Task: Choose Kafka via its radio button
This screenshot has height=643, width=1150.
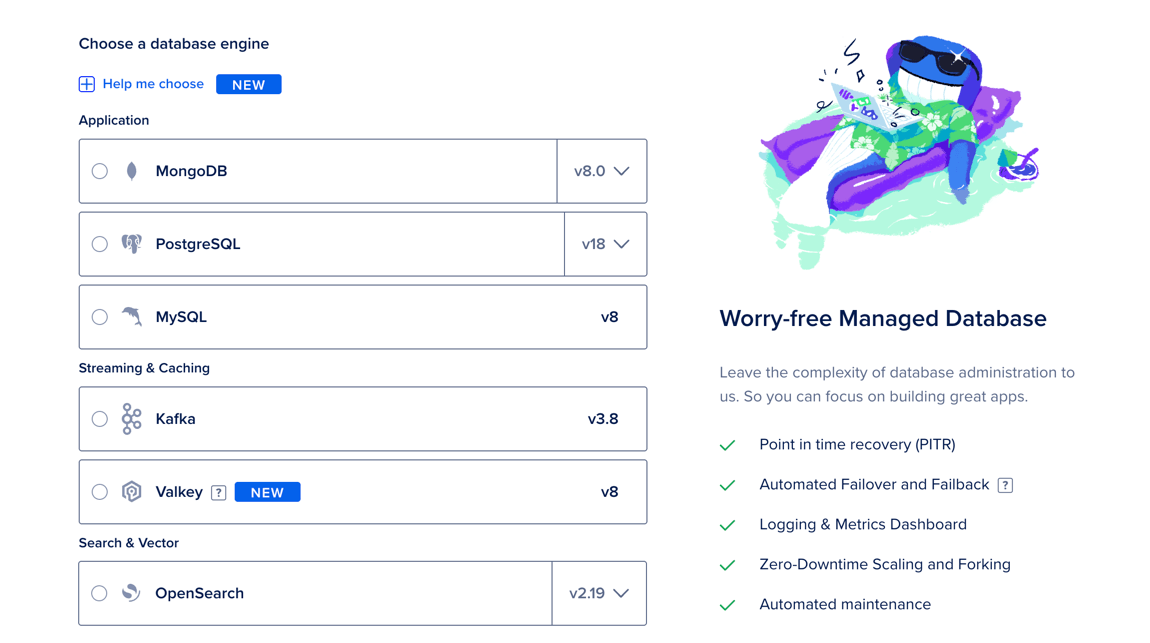Action: [99, 418]
